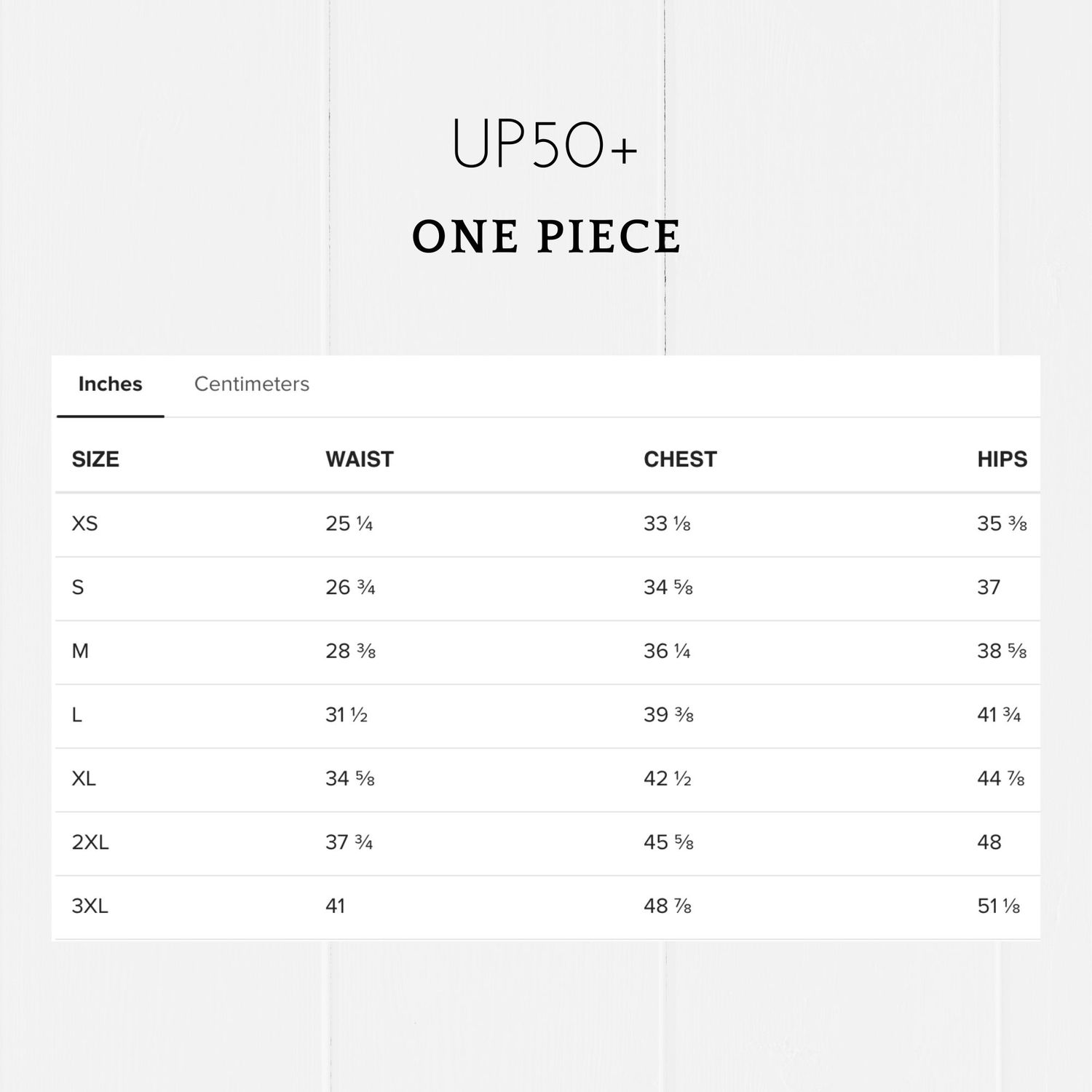Click the CHEST column header
The image size is (1092, 1092).
click(x=680, y=459)
